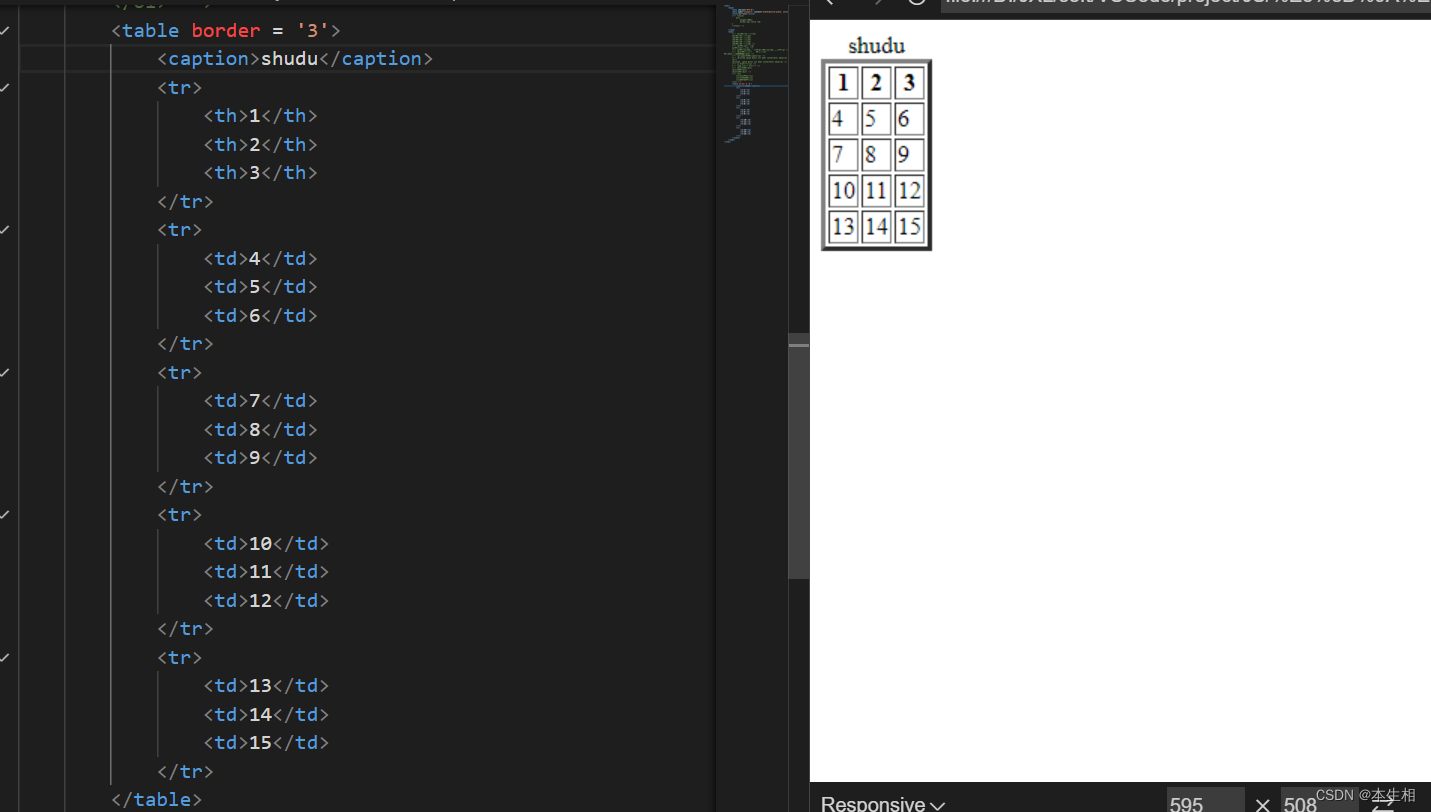Click table cell 15 in the preview
Screen dimensions: 1431x812
[909, 226]
